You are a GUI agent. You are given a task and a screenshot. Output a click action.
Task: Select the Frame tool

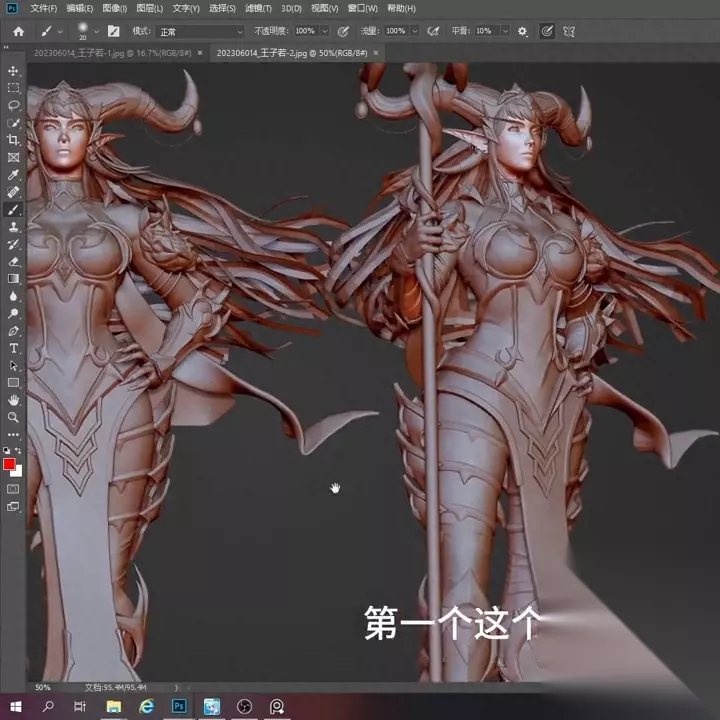(13, 158)
